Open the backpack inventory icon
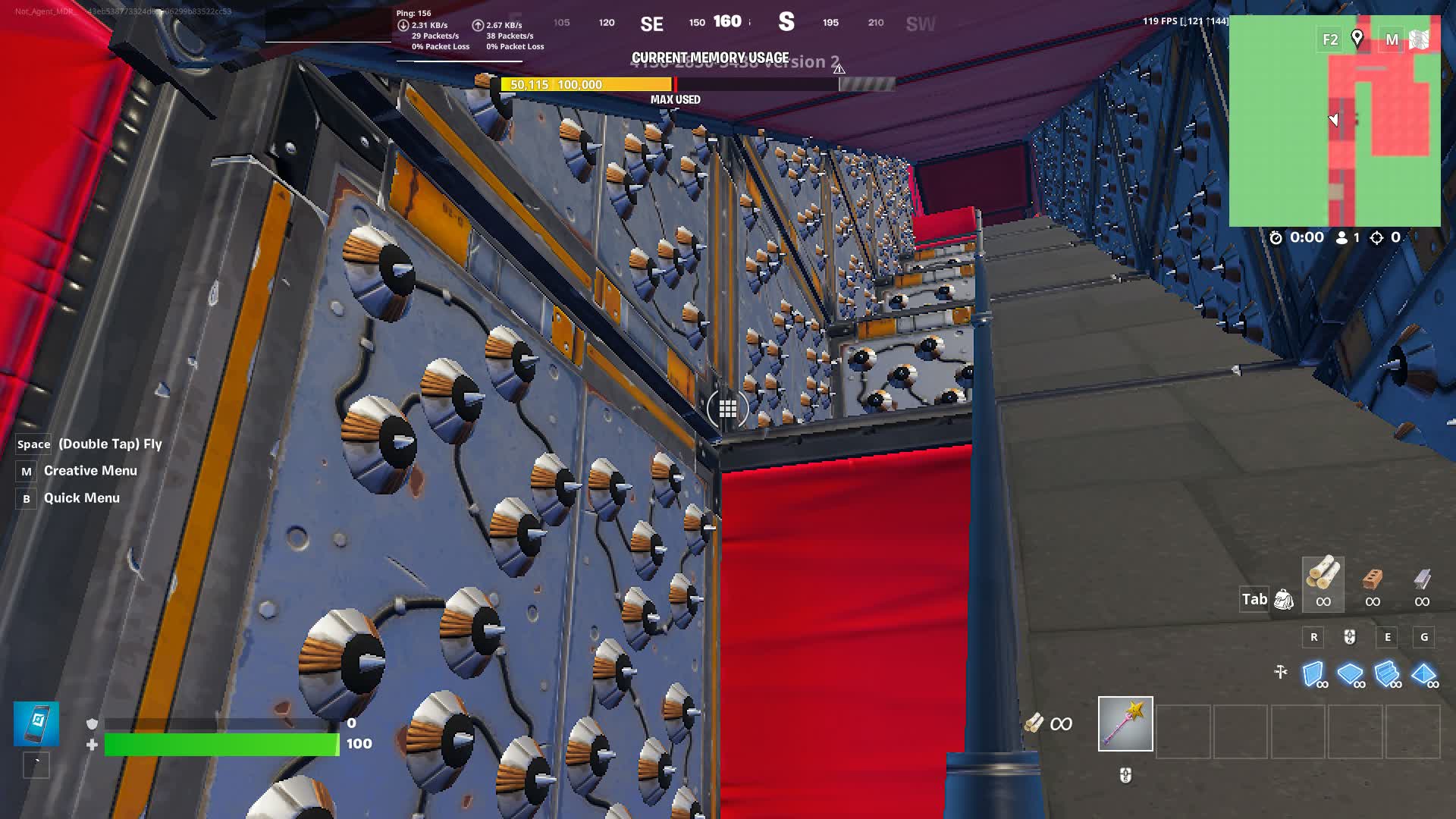Screen dimensions: 1456x819 point(1283,599)
